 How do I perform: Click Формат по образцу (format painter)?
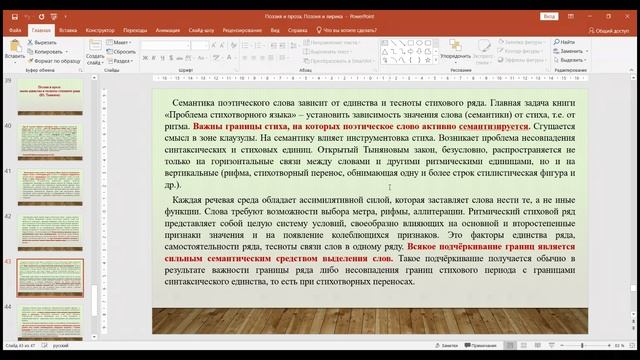pyautogui.click(x=54, y=61)
